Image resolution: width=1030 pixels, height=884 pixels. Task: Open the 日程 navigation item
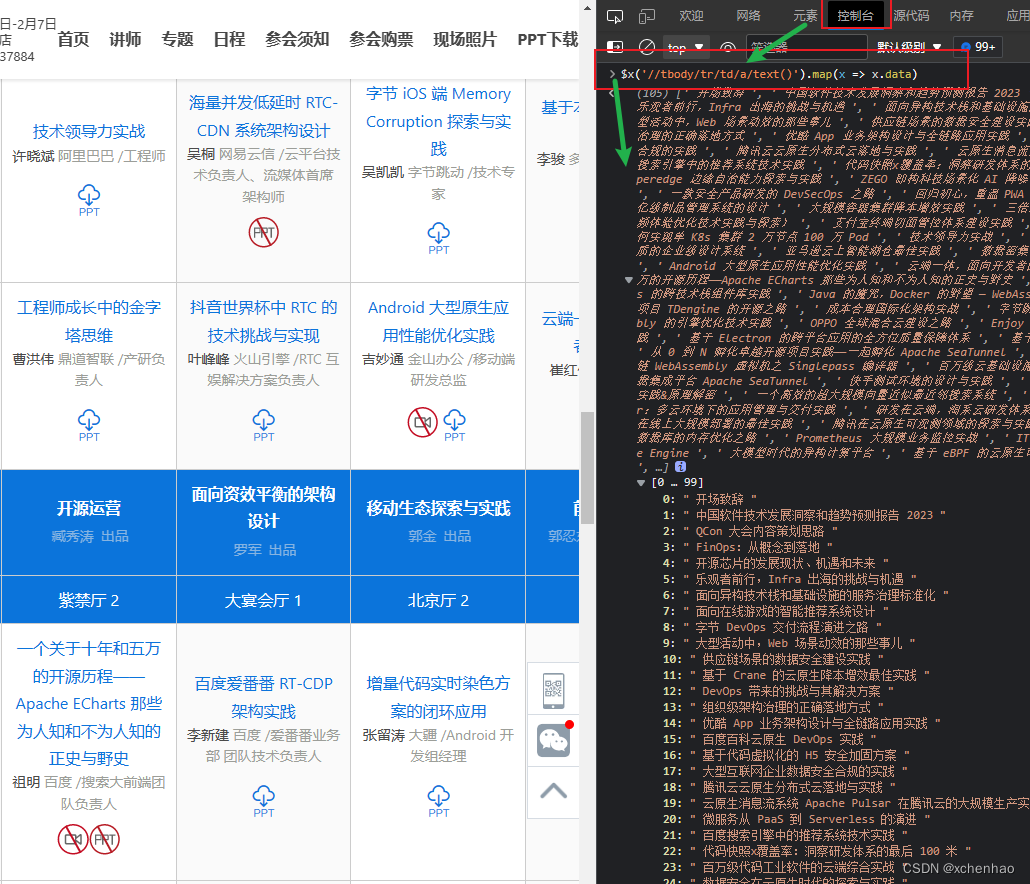click(229, 39)
